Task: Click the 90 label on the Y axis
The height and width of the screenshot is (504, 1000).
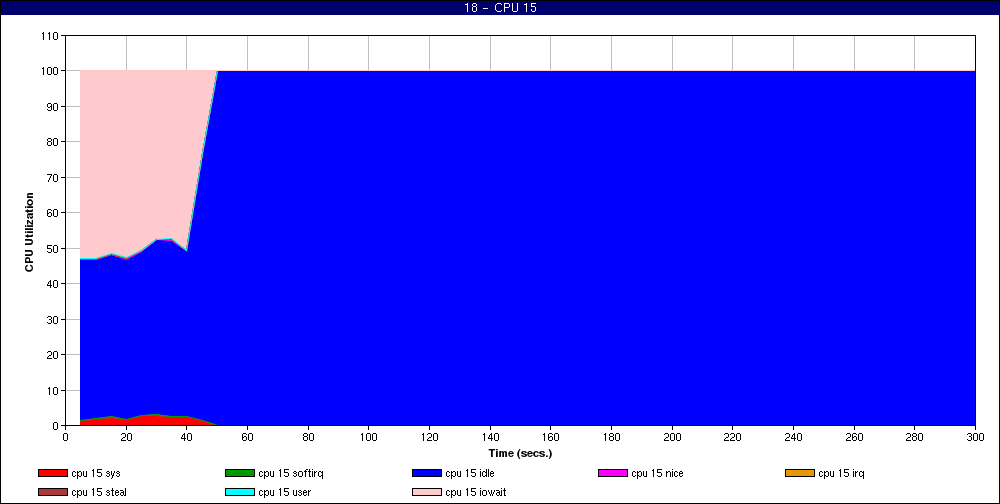Action: (x=54, y=107)
